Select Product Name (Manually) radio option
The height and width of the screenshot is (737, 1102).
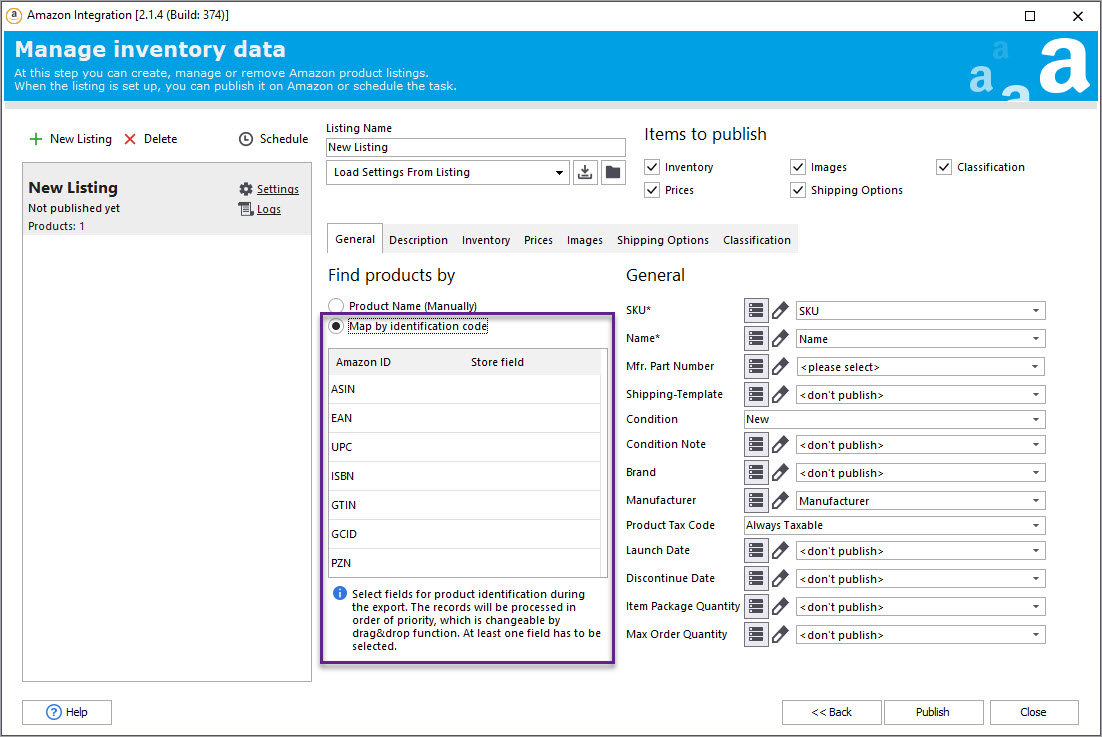(x=336, y=306)
